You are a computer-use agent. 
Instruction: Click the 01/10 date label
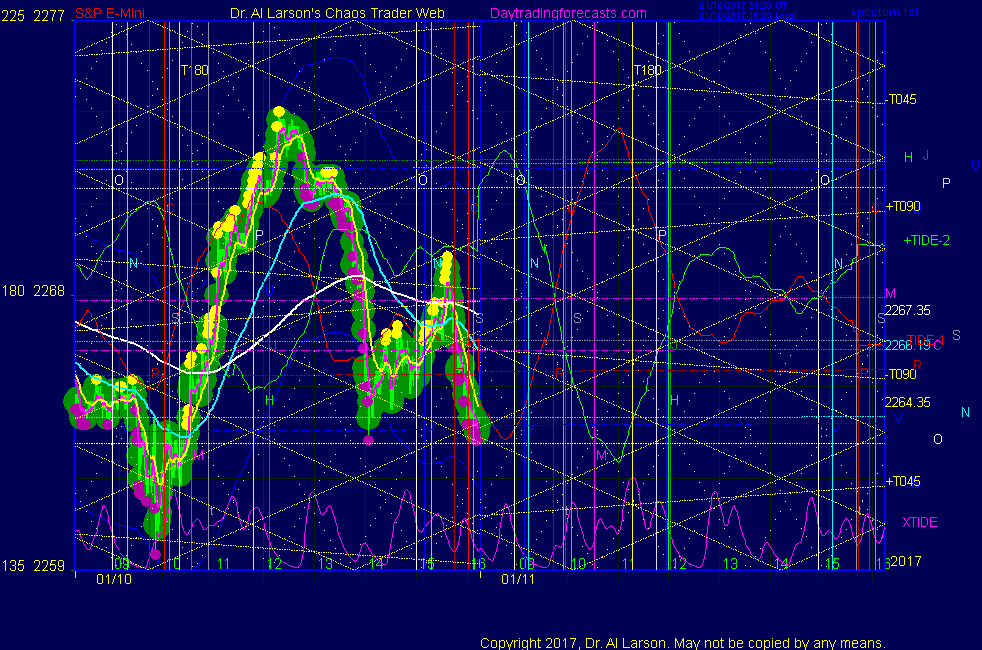(x=114, y=579)
